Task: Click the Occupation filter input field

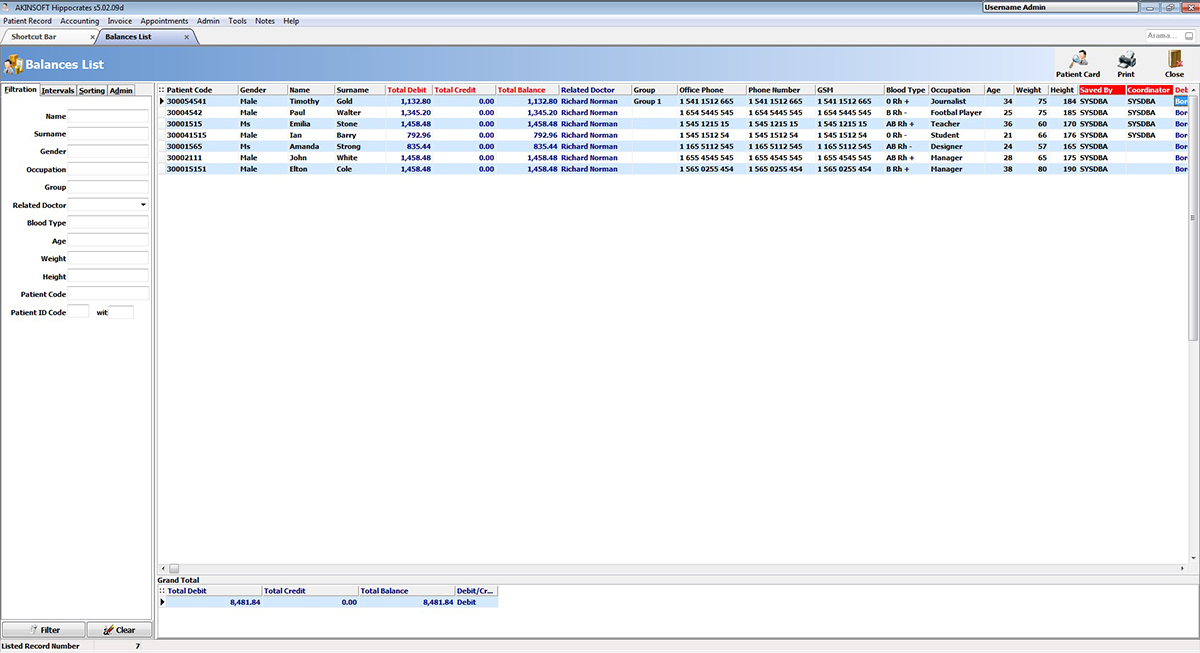Action: click(x=108, y=170)
